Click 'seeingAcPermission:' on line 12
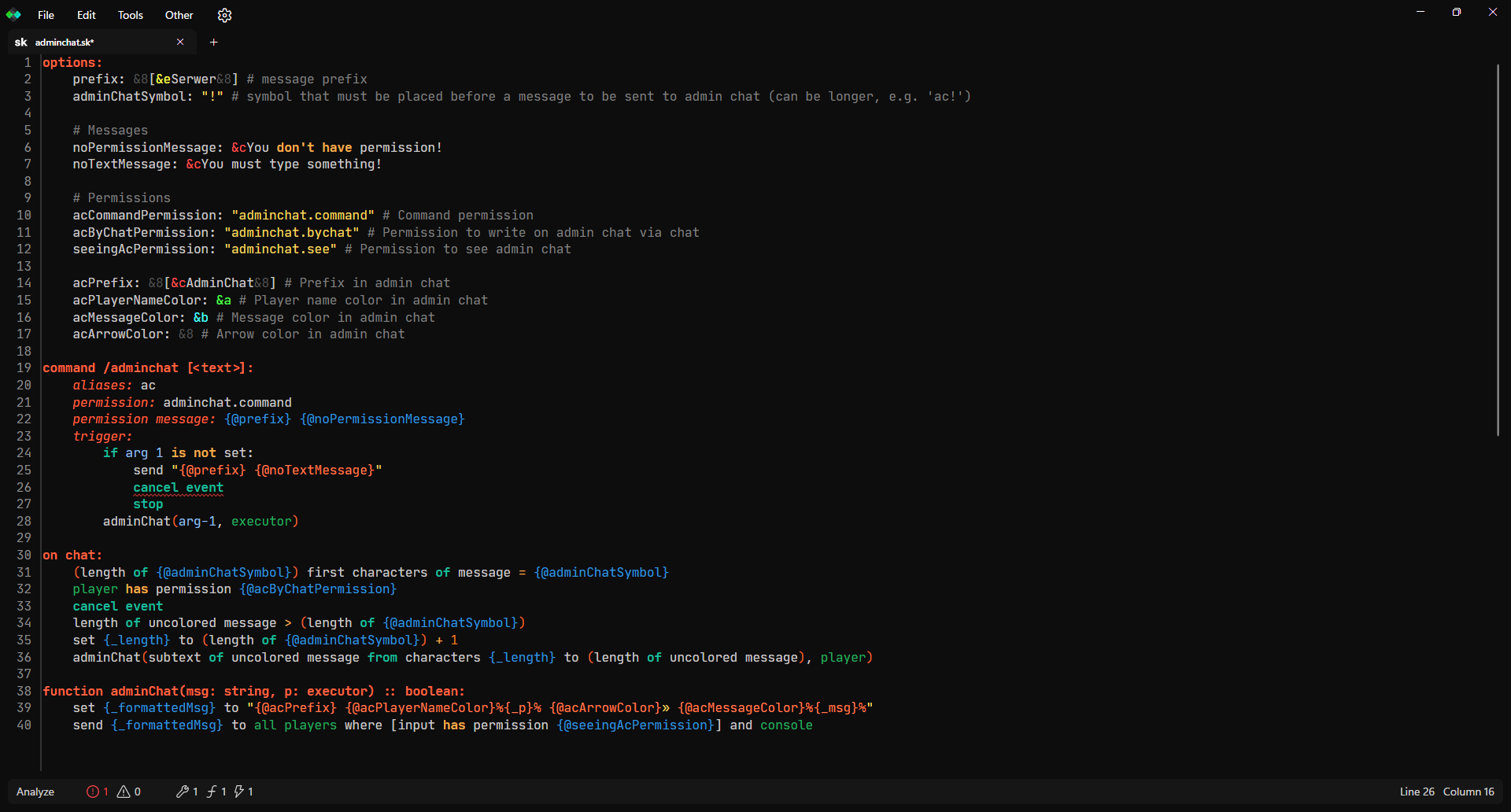This screenshot has height=812, width=1511. 144,249
